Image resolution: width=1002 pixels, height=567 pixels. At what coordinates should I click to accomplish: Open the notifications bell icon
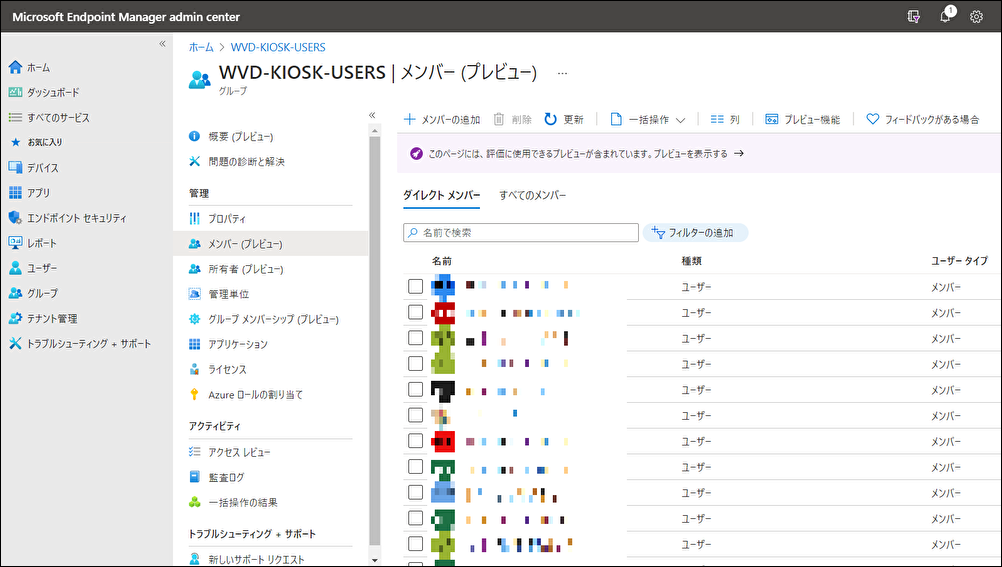point(946,17)
